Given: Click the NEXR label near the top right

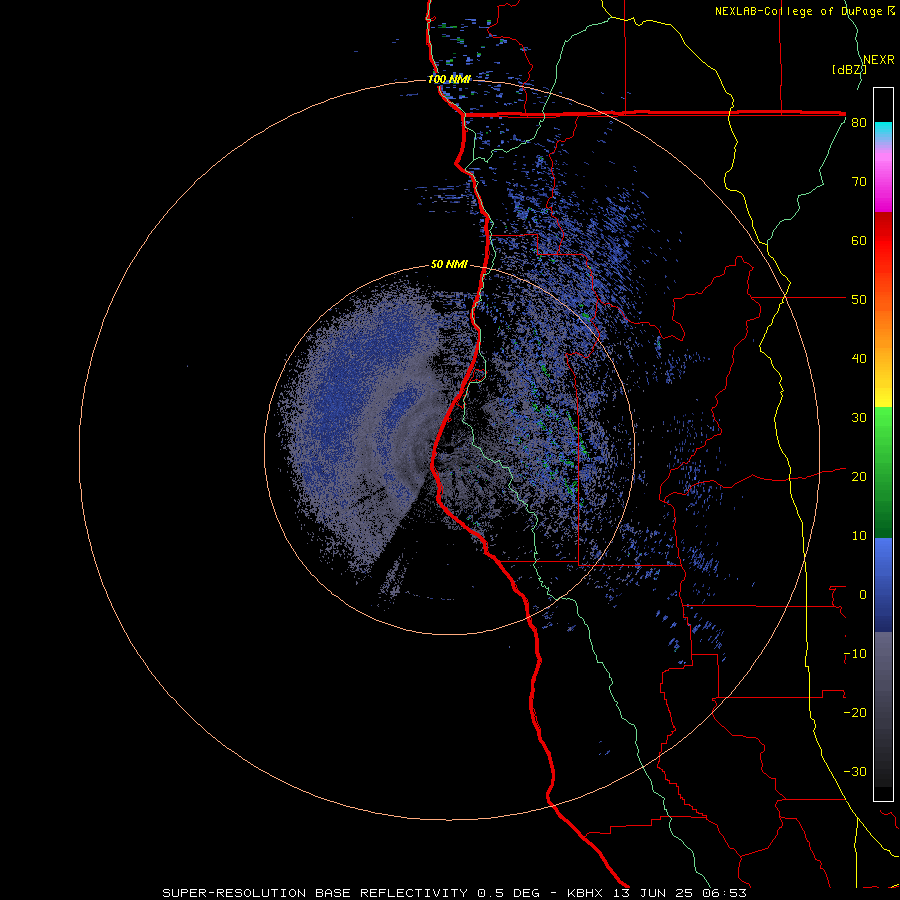Looking at the screenshot, I should (x=879, y=60).
